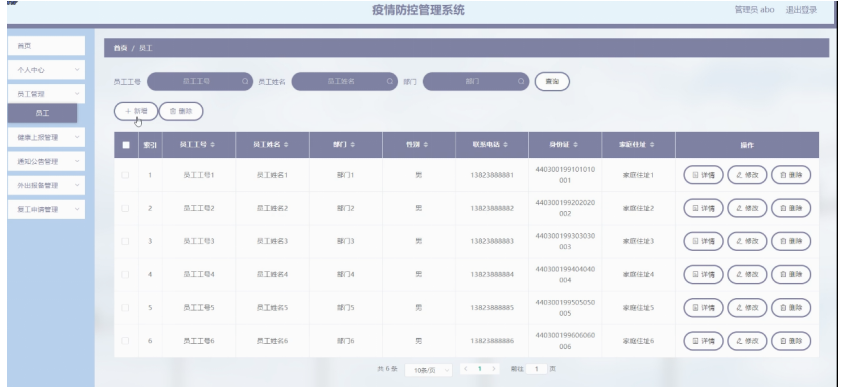The image size is (849, 389).
Task: Click the 家庭住址5 cell
Action: coord(638,308)
